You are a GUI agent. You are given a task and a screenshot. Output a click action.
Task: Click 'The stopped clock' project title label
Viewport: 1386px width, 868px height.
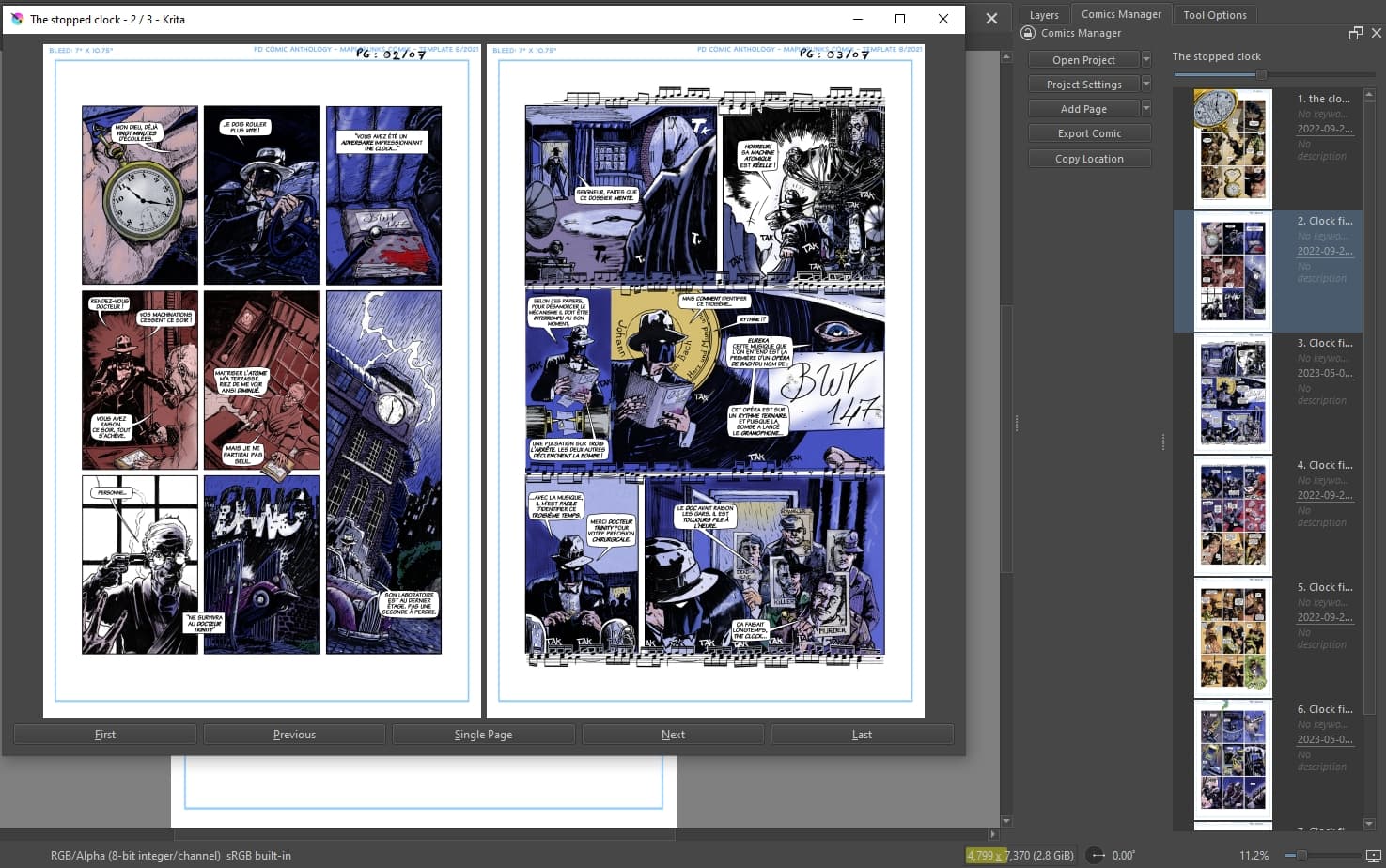click(x=1216, y=56)
